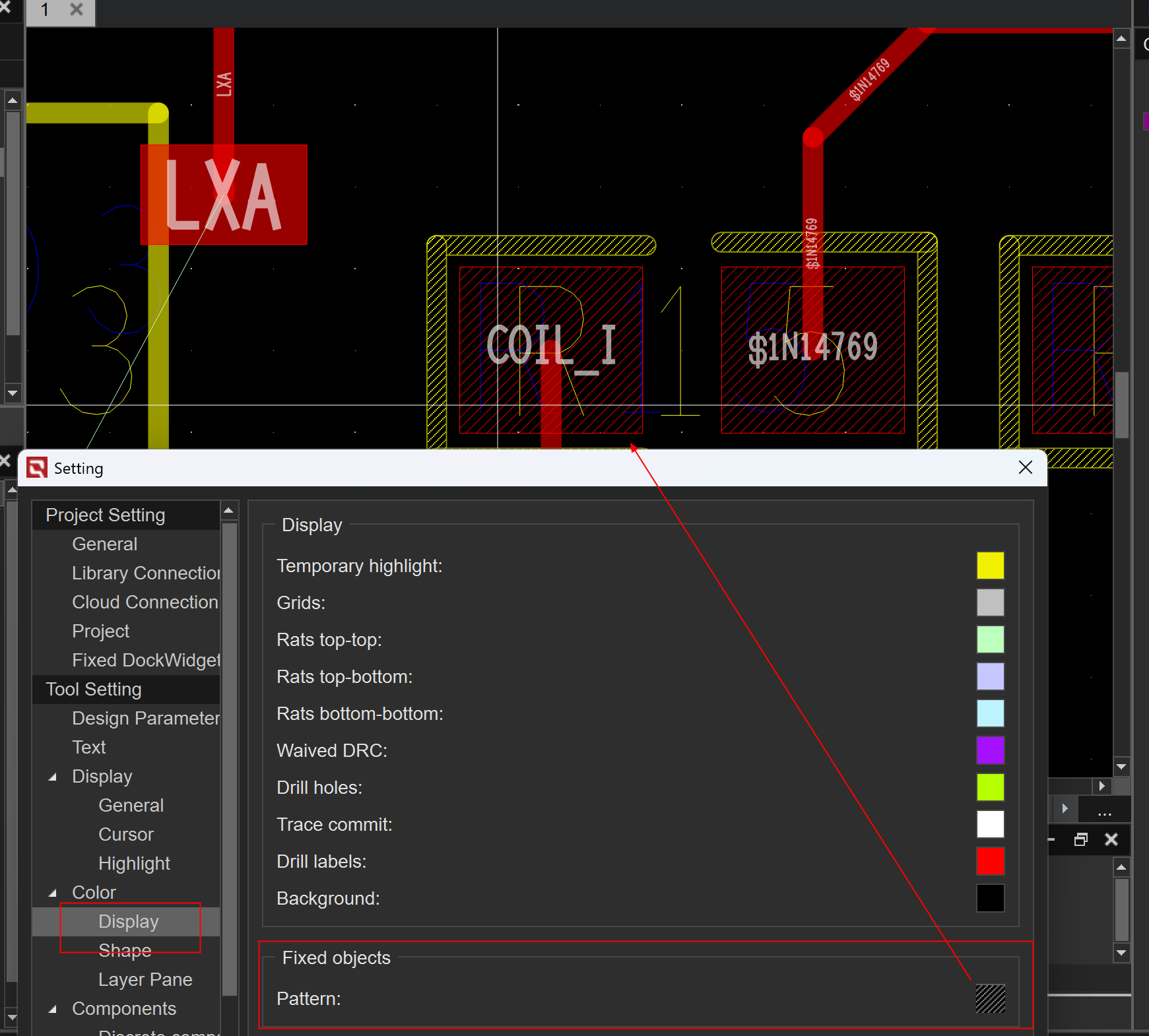Open Layer Pane color settings
Image resolution: width=1149 pixels, height=1036 pixels.
pos(145,979)
